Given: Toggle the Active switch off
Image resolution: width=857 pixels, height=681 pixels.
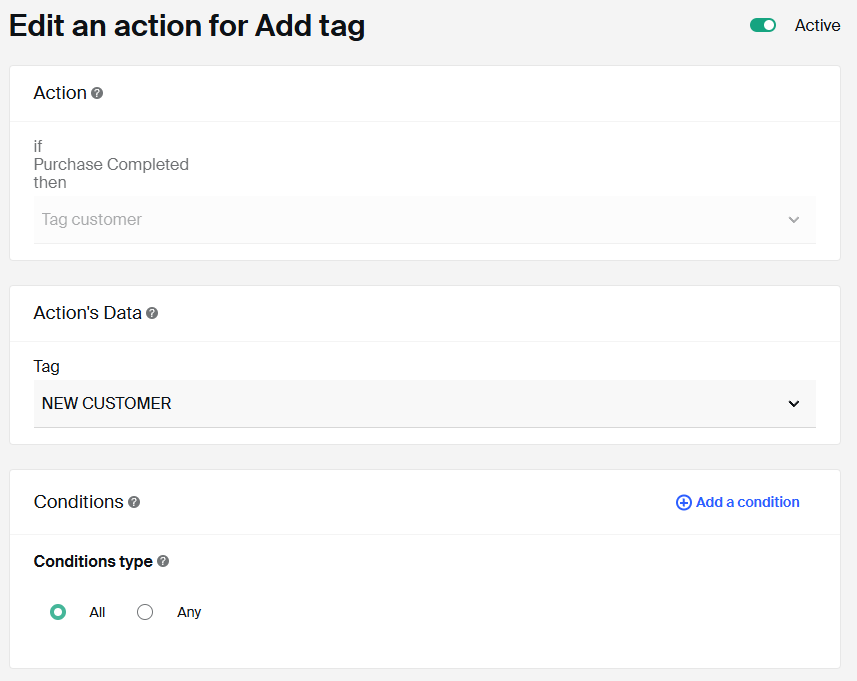Looking at the screenshot, I should coord(763,25).
